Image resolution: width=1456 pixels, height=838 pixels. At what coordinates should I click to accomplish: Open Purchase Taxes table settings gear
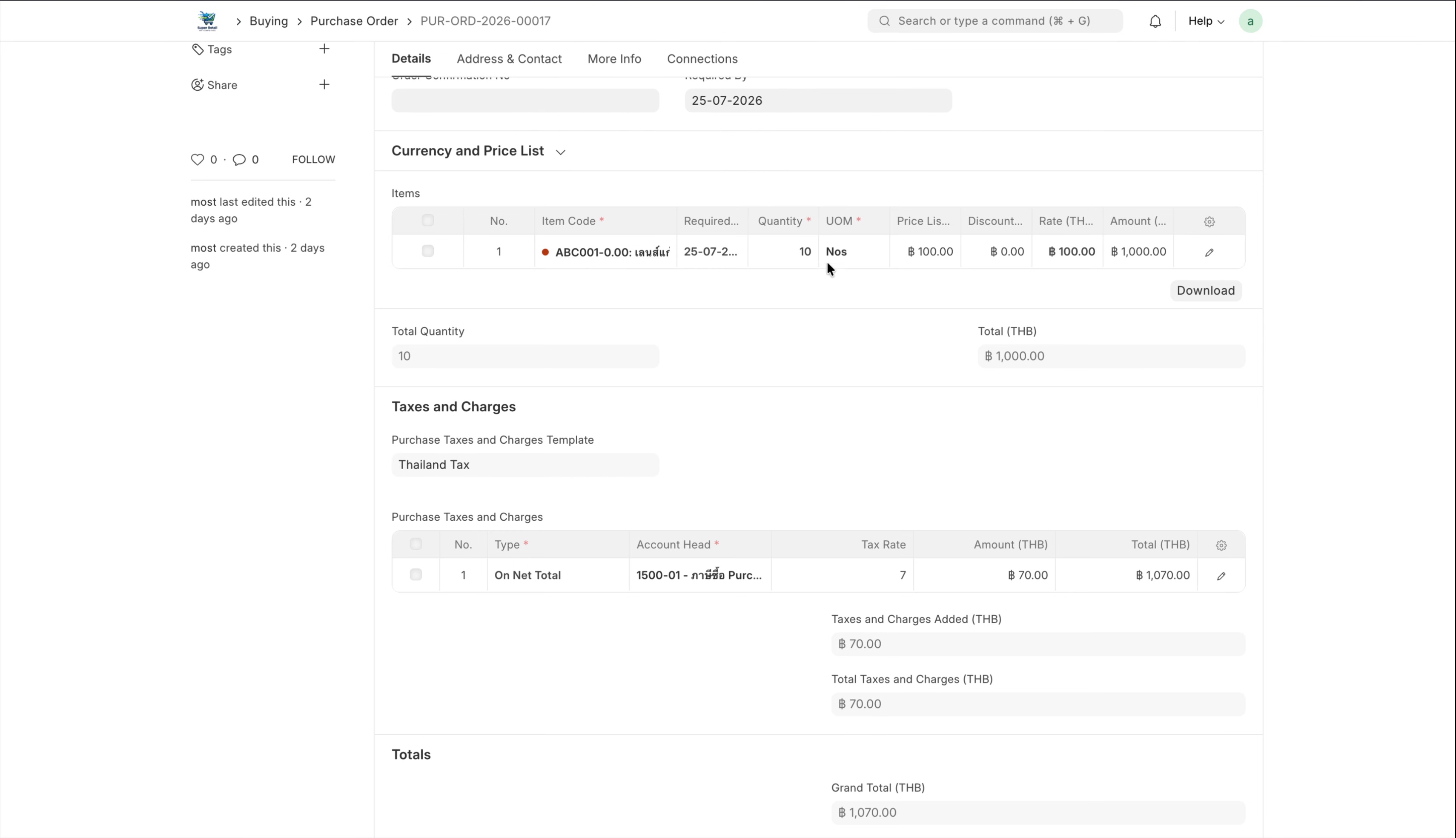point(1221,545)
